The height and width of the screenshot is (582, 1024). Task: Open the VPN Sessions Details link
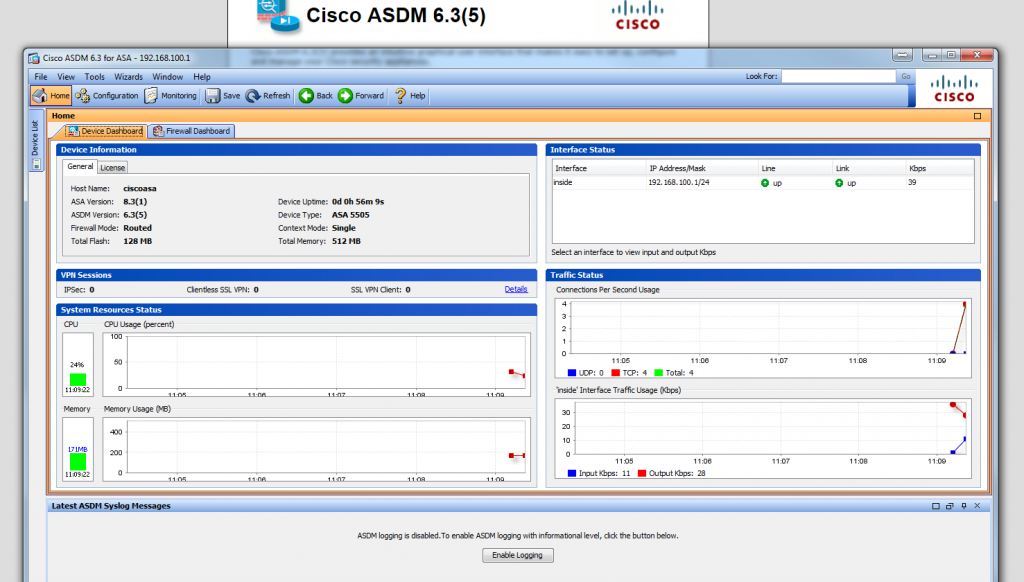516,289
